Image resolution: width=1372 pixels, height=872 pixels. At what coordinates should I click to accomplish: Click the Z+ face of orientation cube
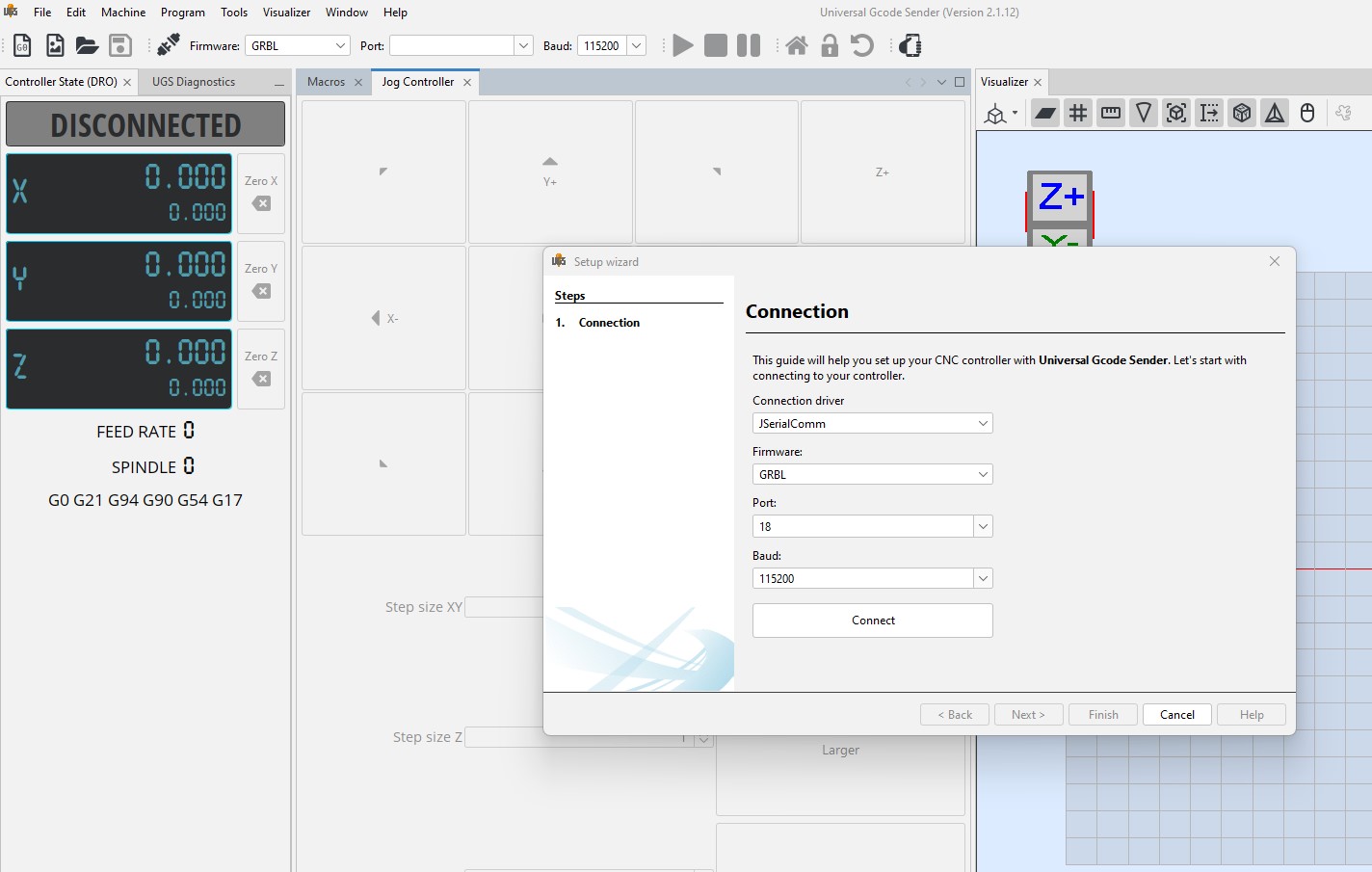point(1060,198)
